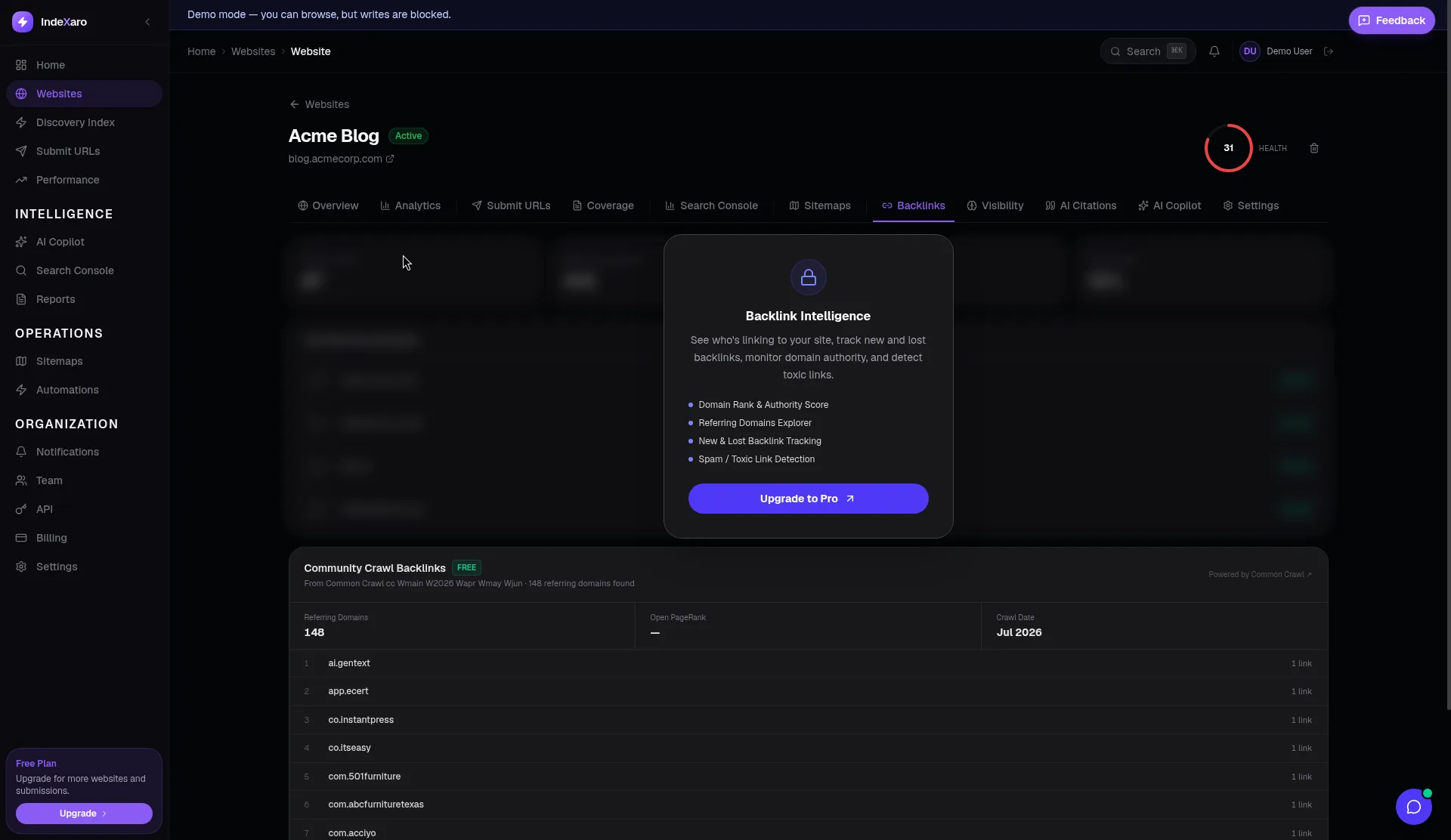The height and width of the screenshot is (840, 1451).
Task: Open external link icon next to blog.acmecorp.com
Action: (x=390, y=159)
